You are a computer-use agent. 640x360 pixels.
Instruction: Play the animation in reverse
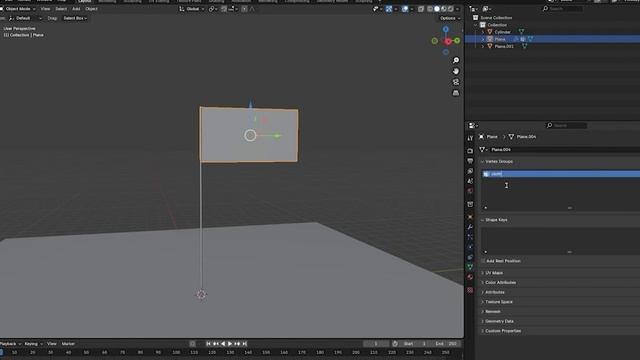223,344
